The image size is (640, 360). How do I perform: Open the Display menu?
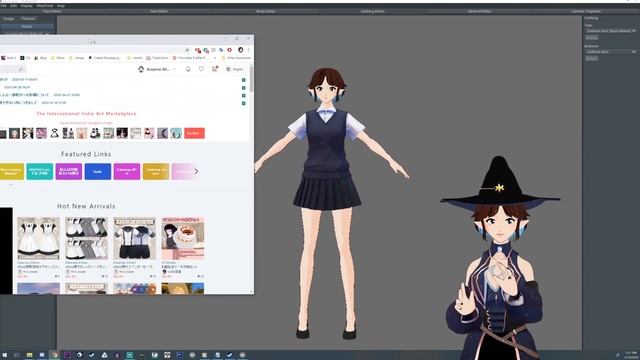tap(27, 6)
